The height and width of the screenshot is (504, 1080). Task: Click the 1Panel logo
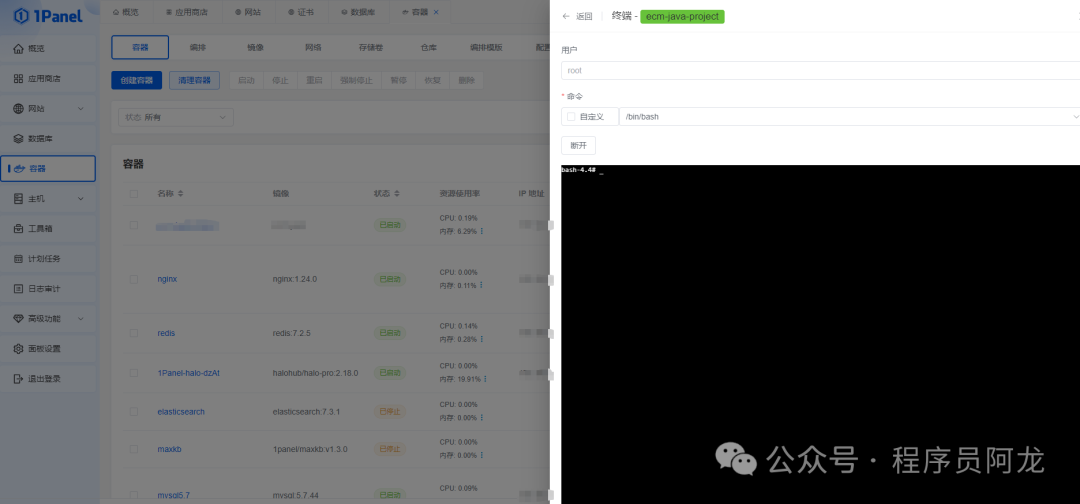48,15
